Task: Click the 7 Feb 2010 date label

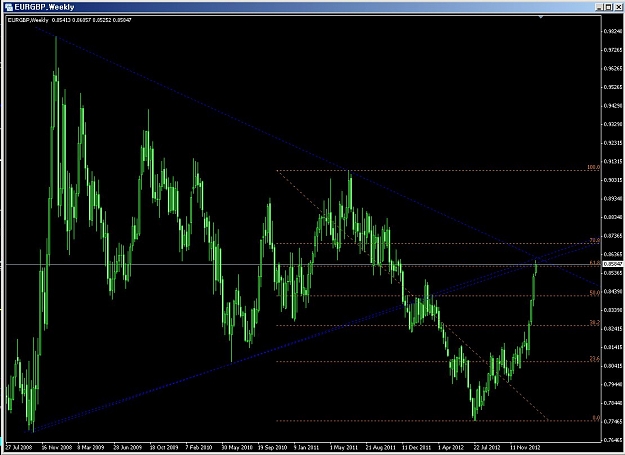Action: (199, 447)
